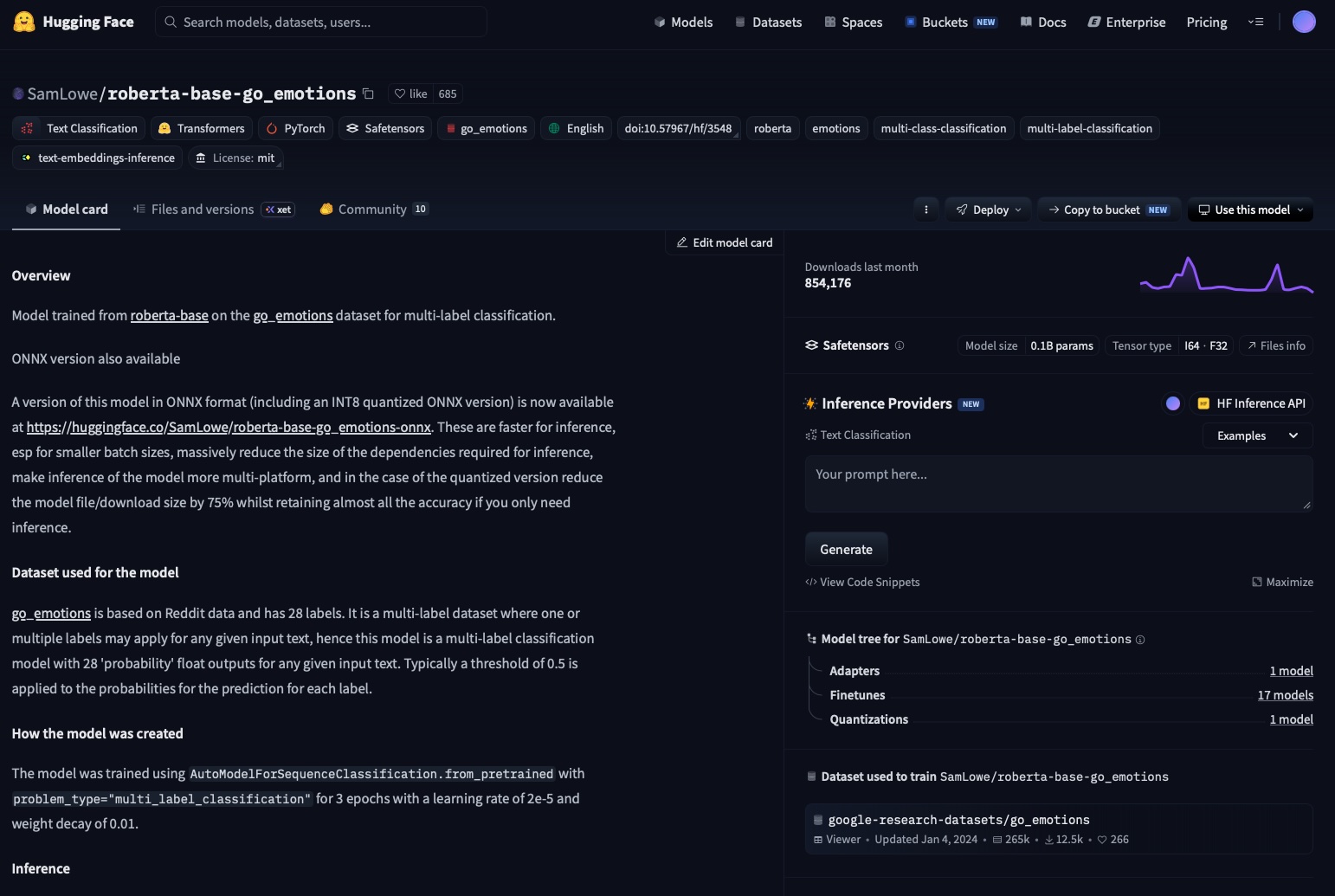The height and width of the screenshot is (896, 1335).
Task: Select the round purple inference provider toggle
Action: click(1173, 403)
